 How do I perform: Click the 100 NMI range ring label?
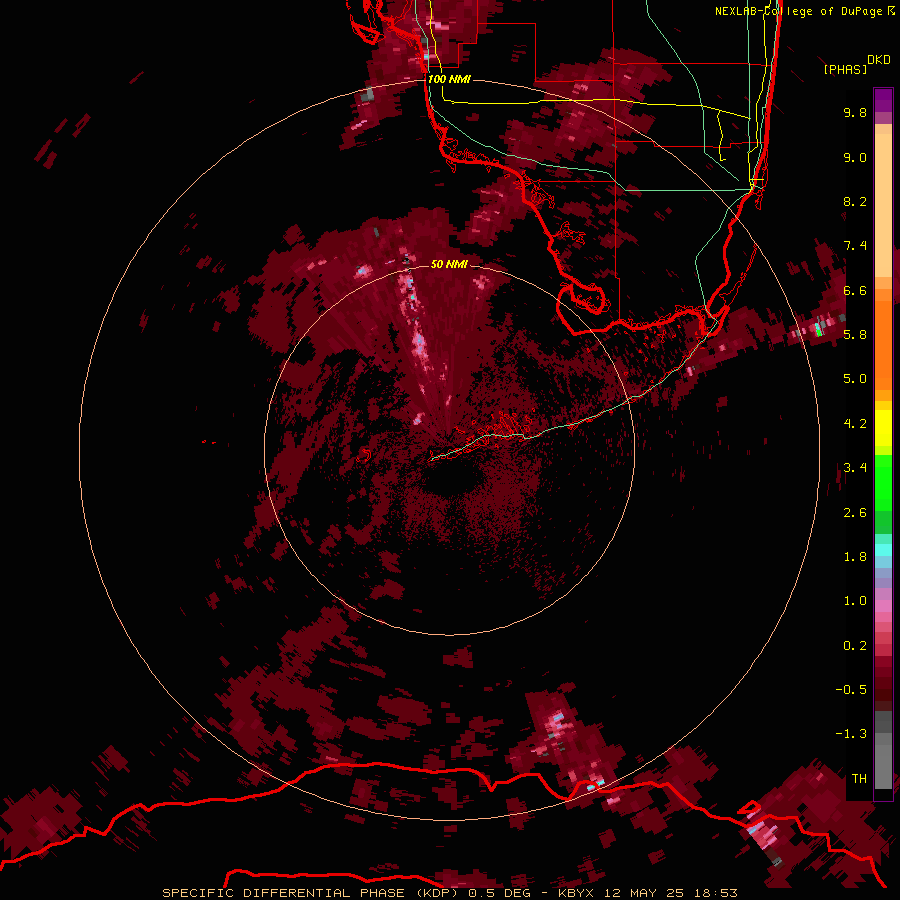coord(449,79)
